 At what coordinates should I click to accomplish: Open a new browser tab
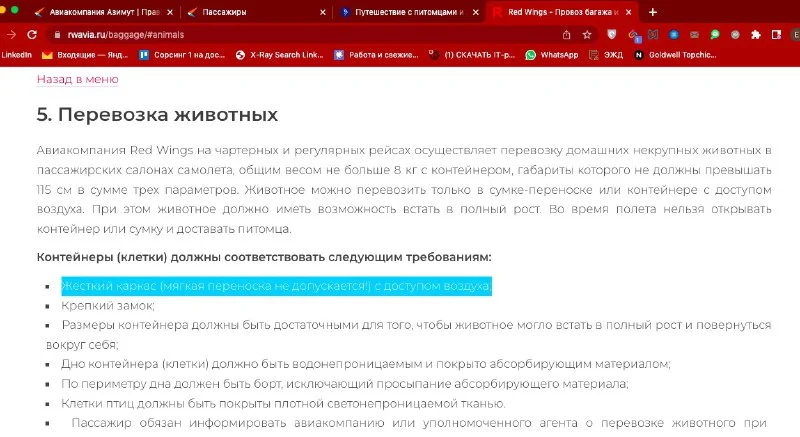[653, 12]
